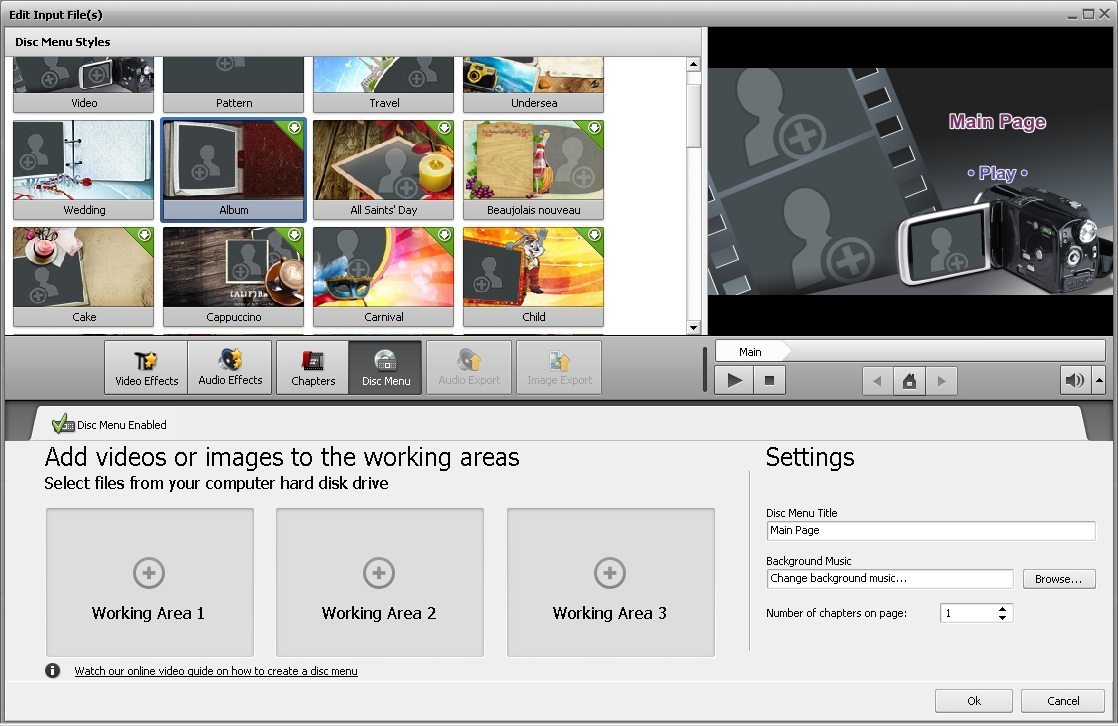Image resolution: width=1118 pixels, height=726 pixels.
Task: Stop the preview playback
Action: click(768, 380)
